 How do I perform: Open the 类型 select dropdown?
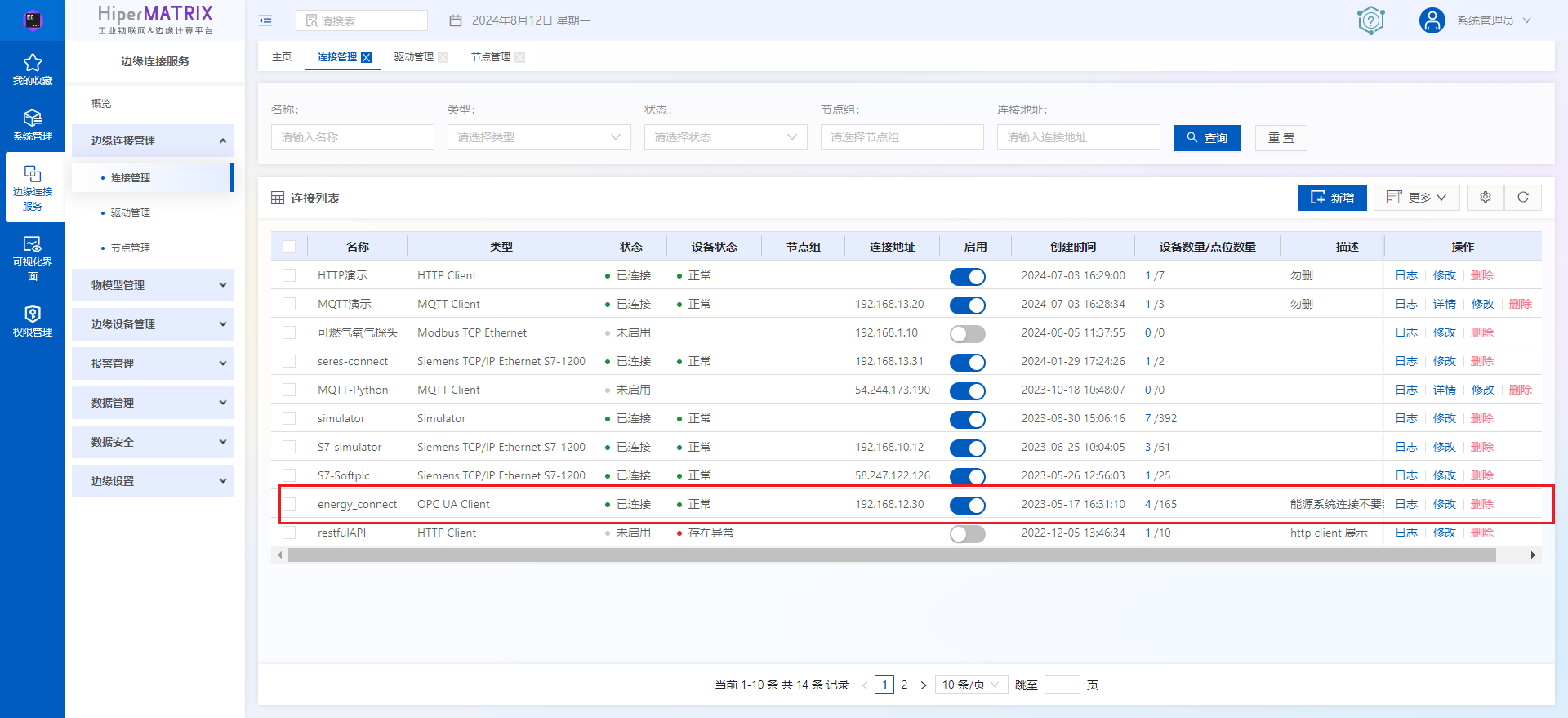(539, 137)
